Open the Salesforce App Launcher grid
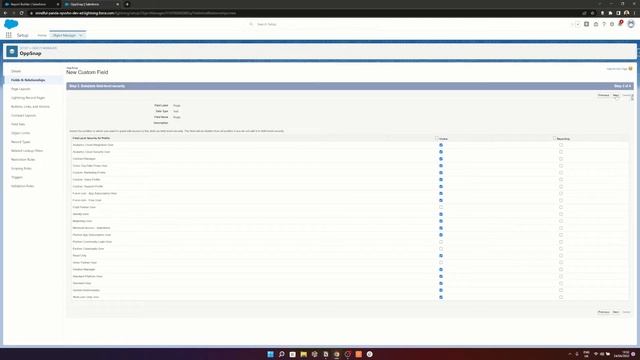The width and height of the screenshot is (640, 360). [9, 36]
